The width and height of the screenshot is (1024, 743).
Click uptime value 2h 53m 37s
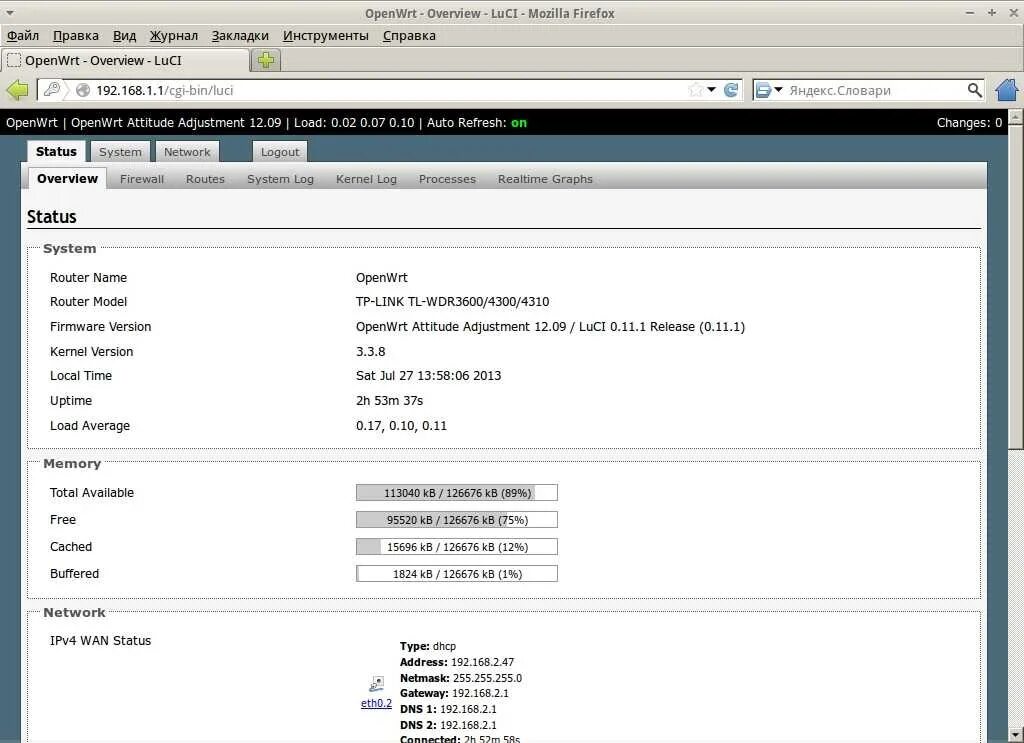pyautogui.click(x=389, y=400)
